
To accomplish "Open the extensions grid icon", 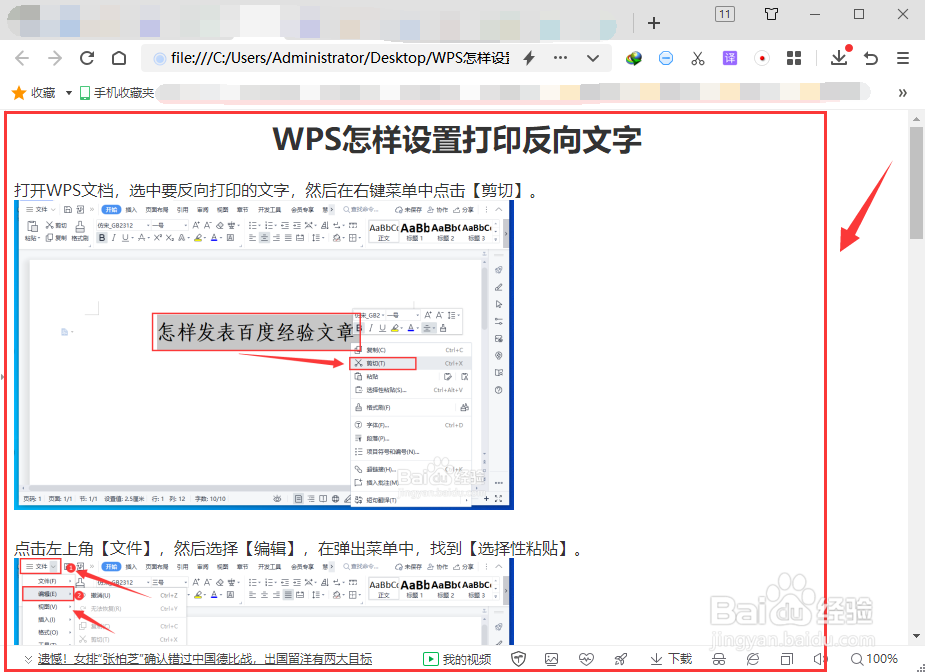I will click(x=794, y=58).
